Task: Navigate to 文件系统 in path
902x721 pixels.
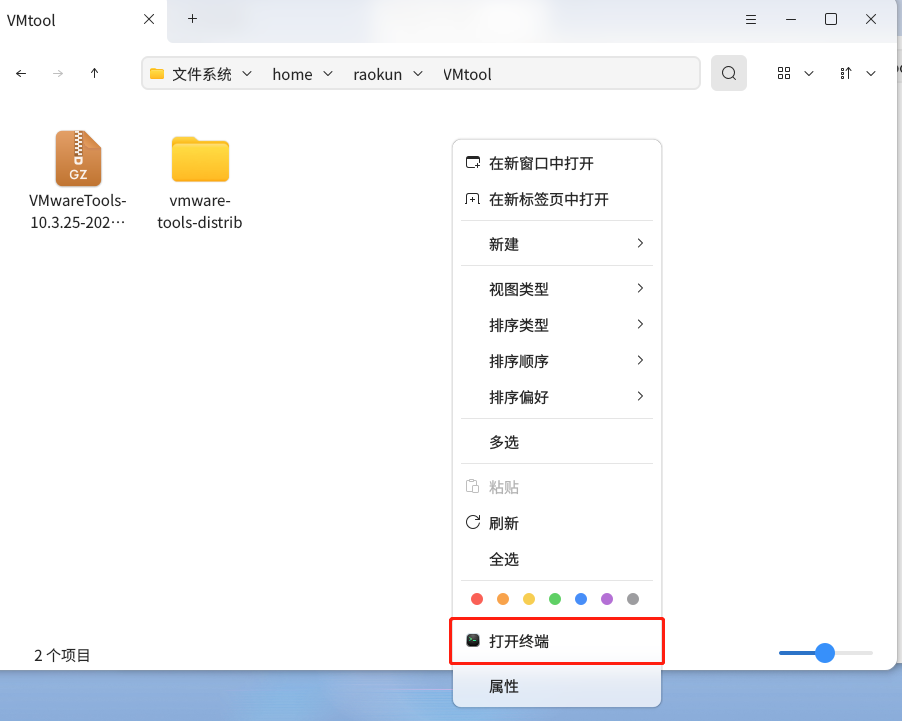Action: coord(202,74)
